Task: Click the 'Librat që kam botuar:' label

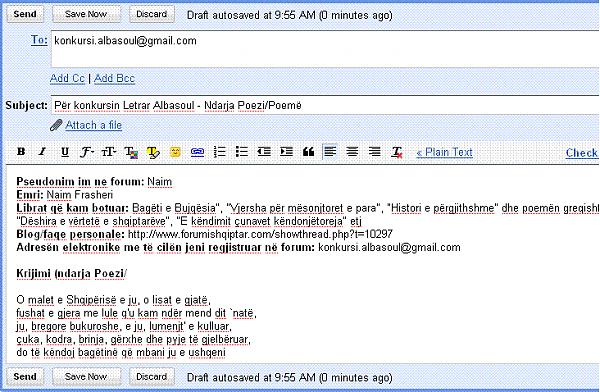Action: tap(72, 208)
